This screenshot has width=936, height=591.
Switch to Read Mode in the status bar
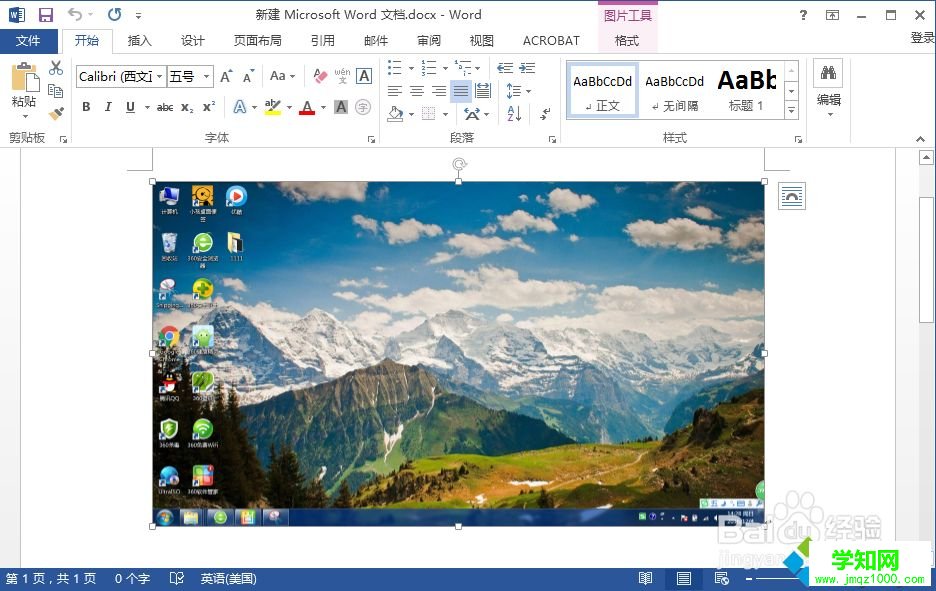pyautogui.click(x=645, y=578)
